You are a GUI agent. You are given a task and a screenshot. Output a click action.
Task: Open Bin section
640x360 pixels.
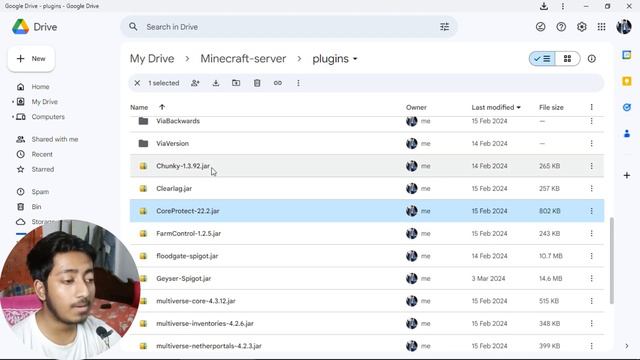36,207
